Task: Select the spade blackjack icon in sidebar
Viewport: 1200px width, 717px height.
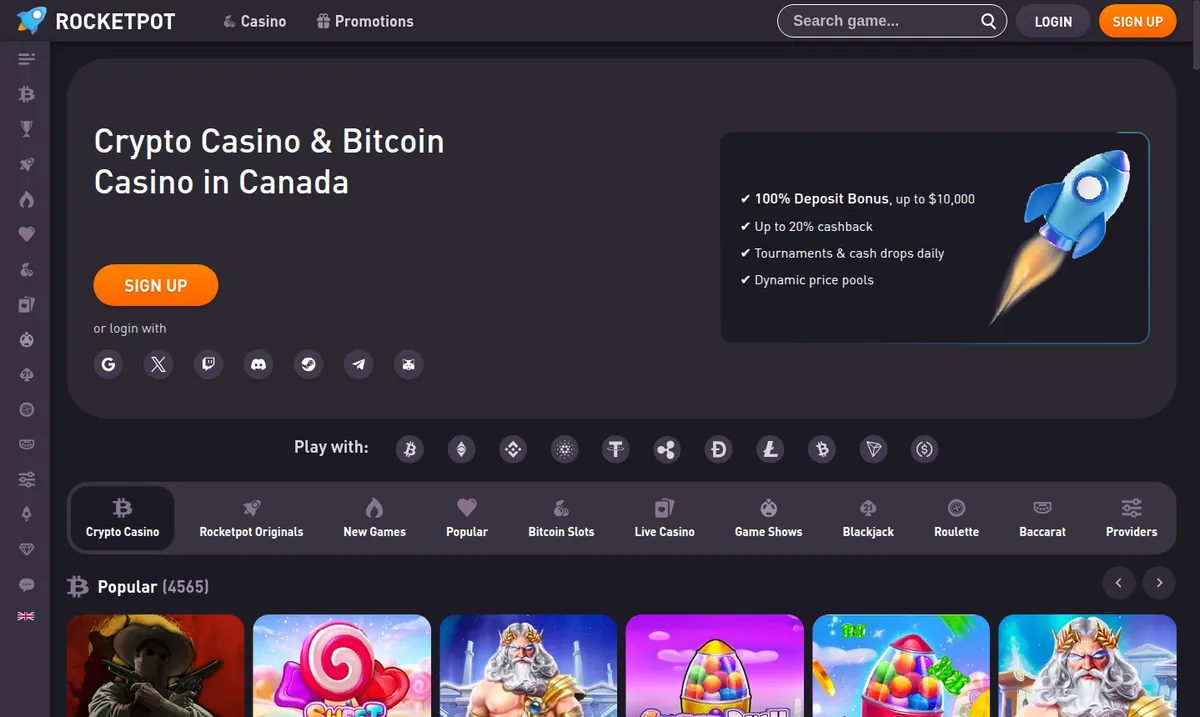Action: (x=27, y=375)
